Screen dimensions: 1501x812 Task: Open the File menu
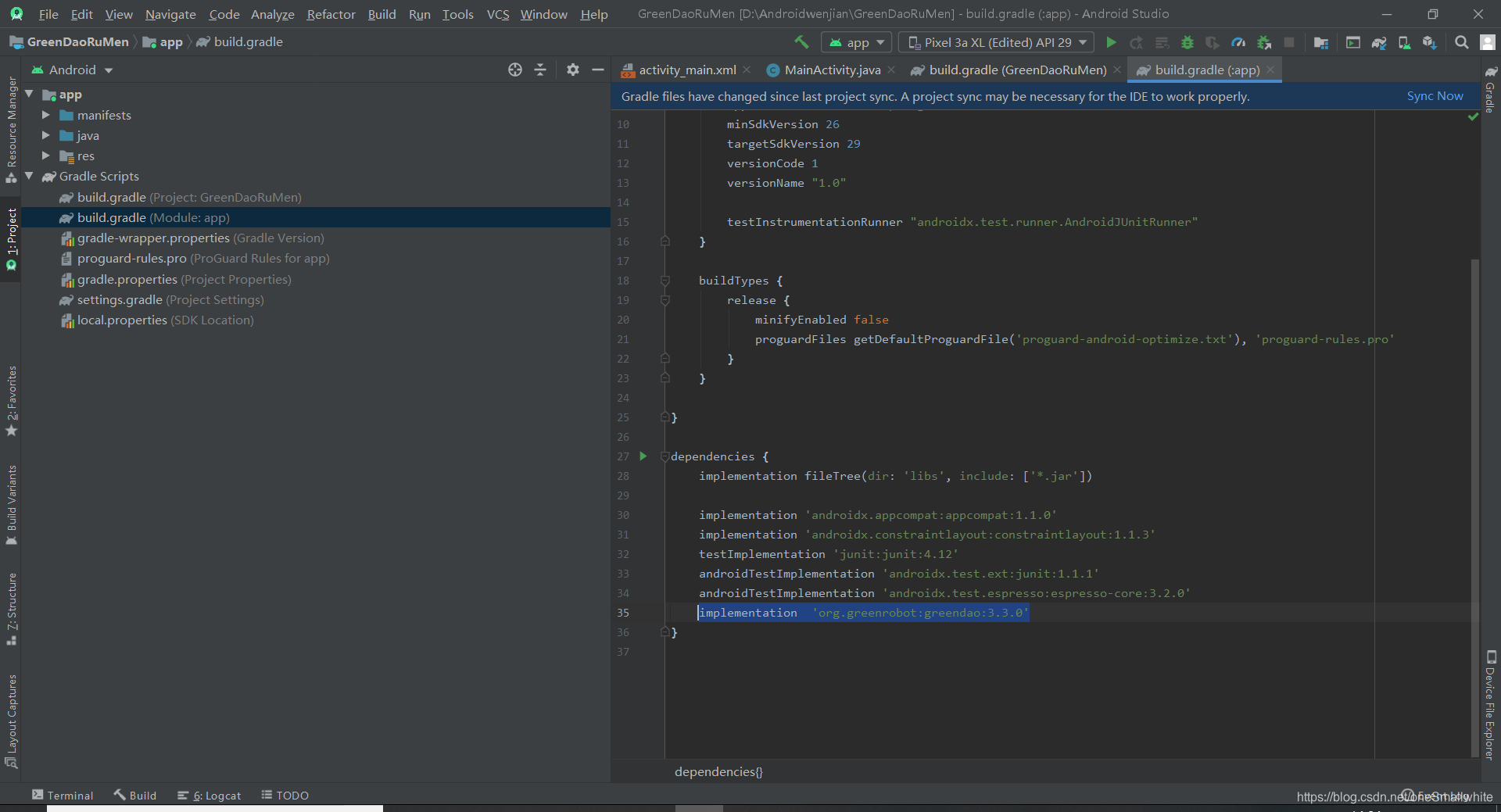(x=48, y=14)
